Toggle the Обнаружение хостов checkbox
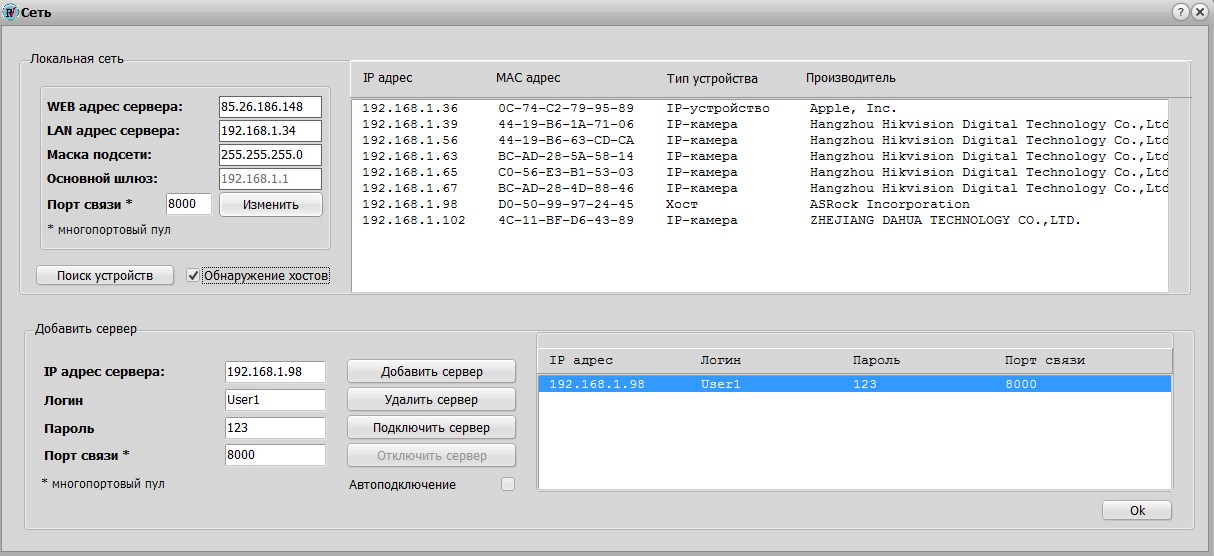The height and width of the screenshot is (556, 1214). pyautogui.click(x=193, y=275)
